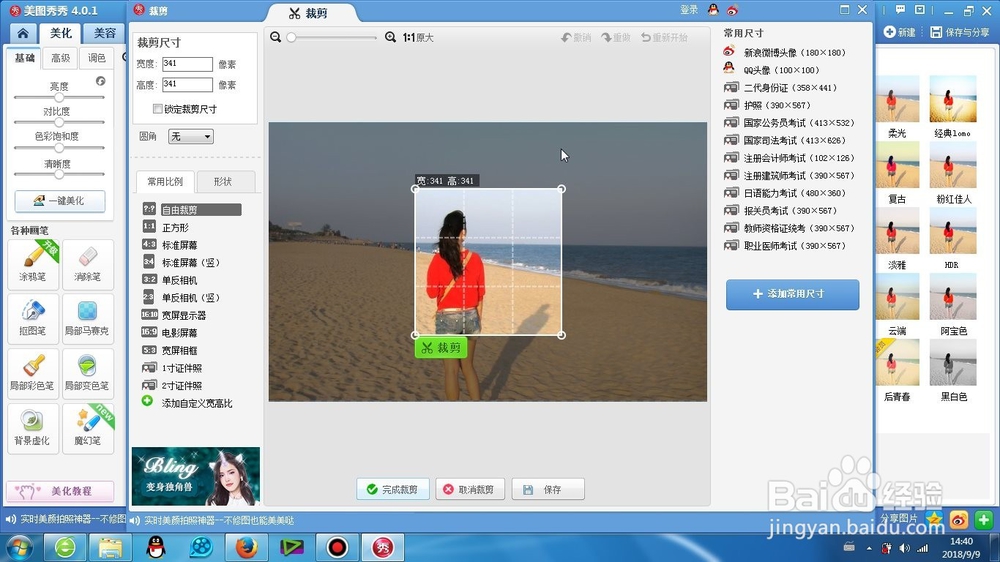Screen dimensions: 1000x562
Task: Select the 局部变色笔 tool
Action: click(x=87, y=373)
